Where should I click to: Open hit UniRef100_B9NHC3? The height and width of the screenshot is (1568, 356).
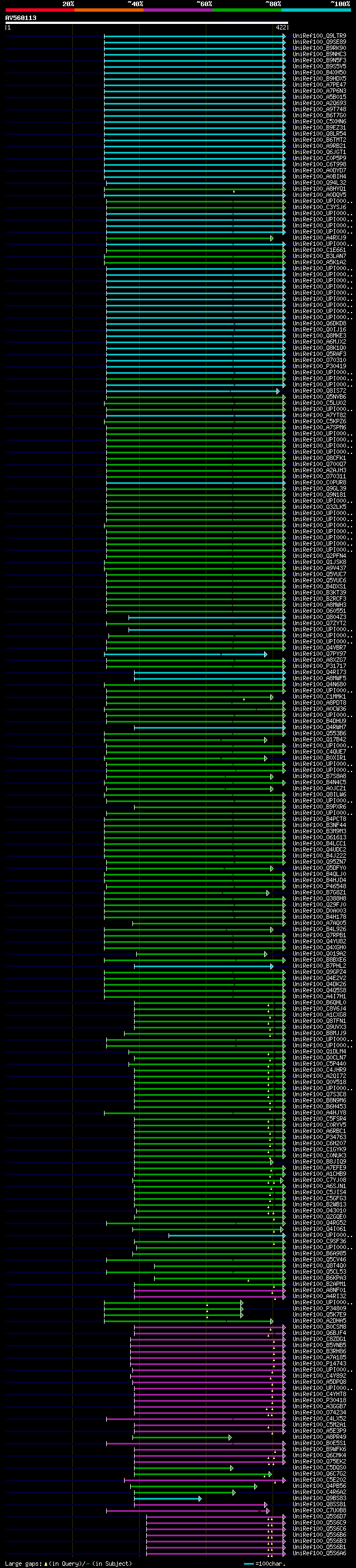pos(319,54)
